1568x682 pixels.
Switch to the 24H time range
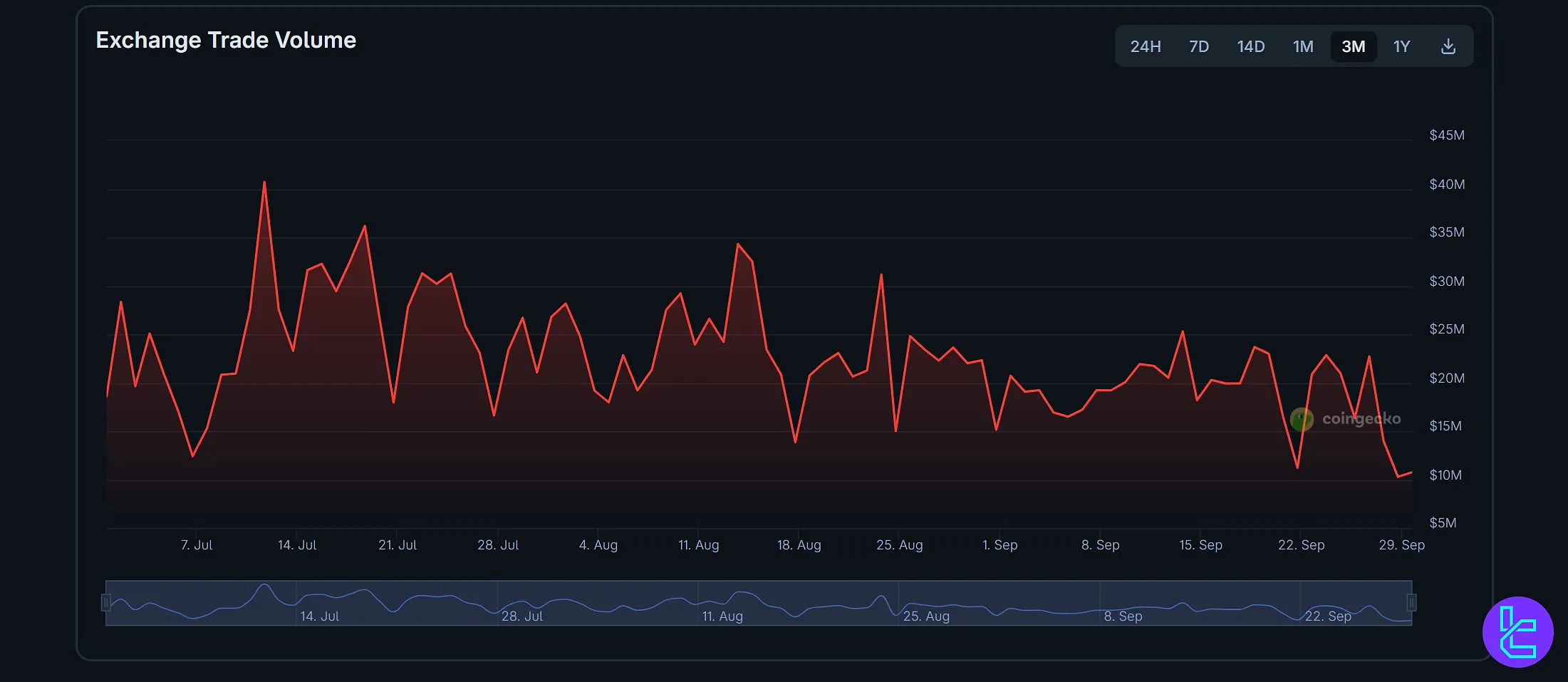tap(1146, 47)
